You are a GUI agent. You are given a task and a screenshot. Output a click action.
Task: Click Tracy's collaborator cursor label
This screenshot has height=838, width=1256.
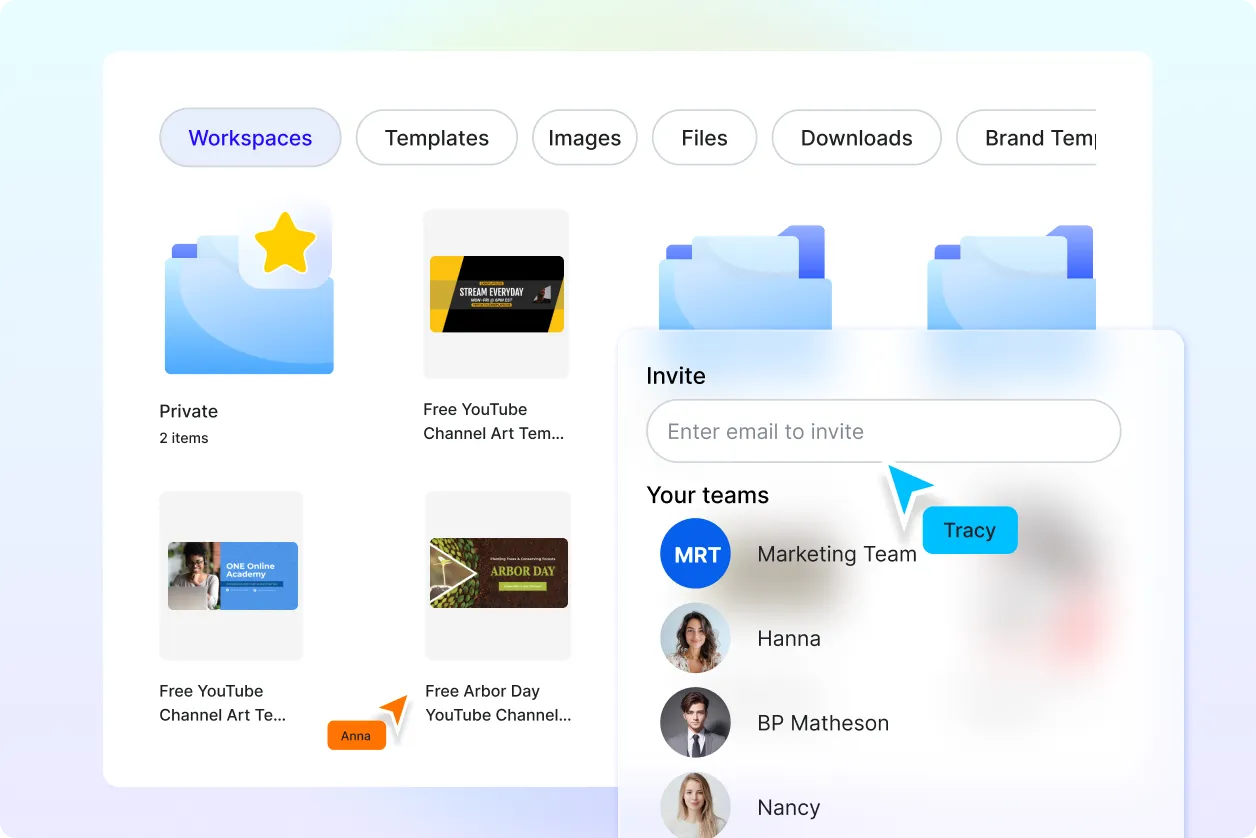pos(969,530)
